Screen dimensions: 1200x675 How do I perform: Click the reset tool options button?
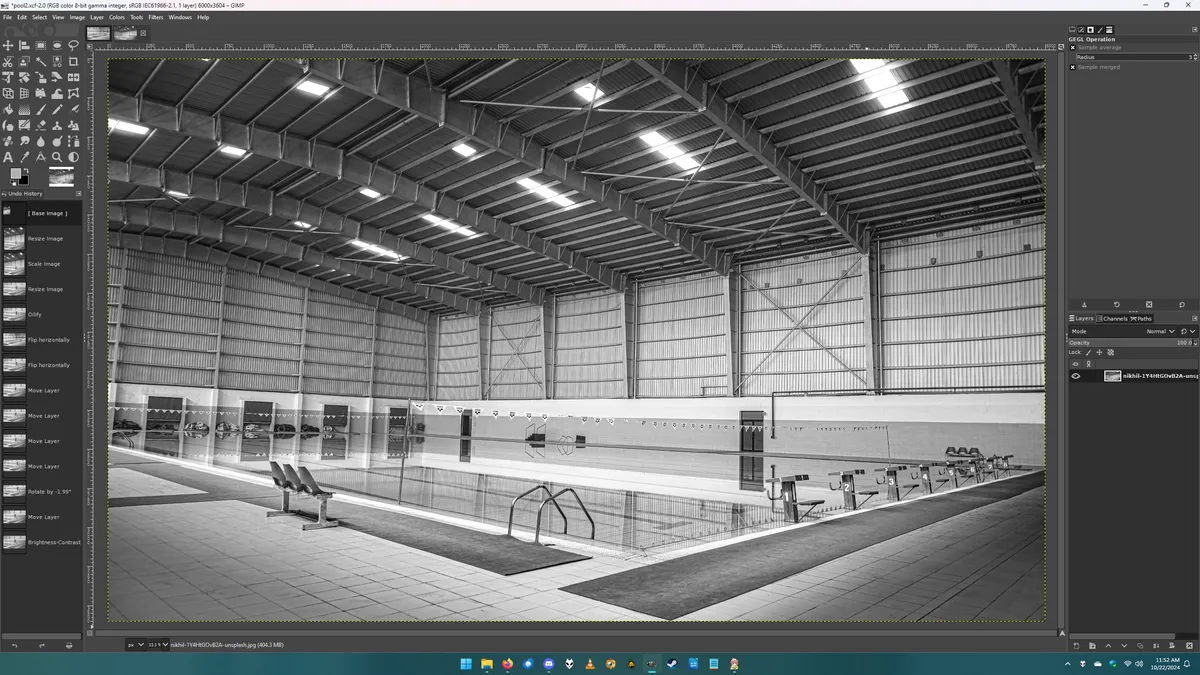coord(1181,305)
